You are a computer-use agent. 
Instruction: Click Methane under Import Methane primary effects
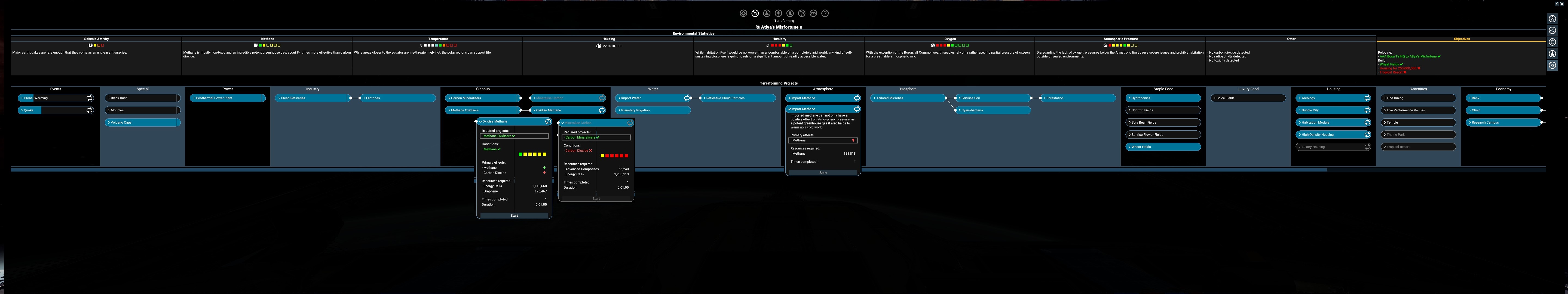pyautogui.click(x=823, y=141)
